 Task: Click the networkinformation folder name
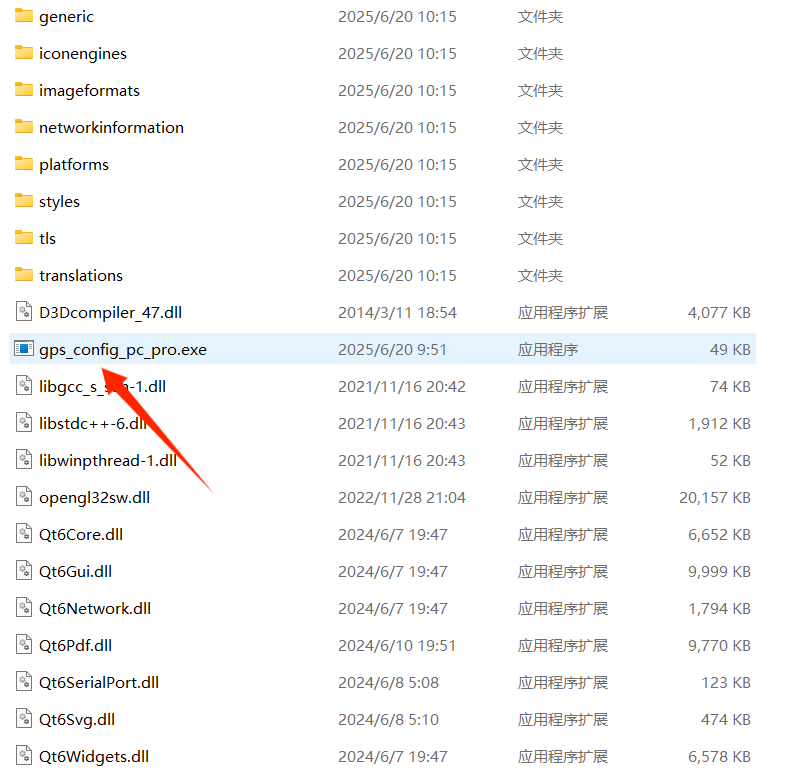111,128
